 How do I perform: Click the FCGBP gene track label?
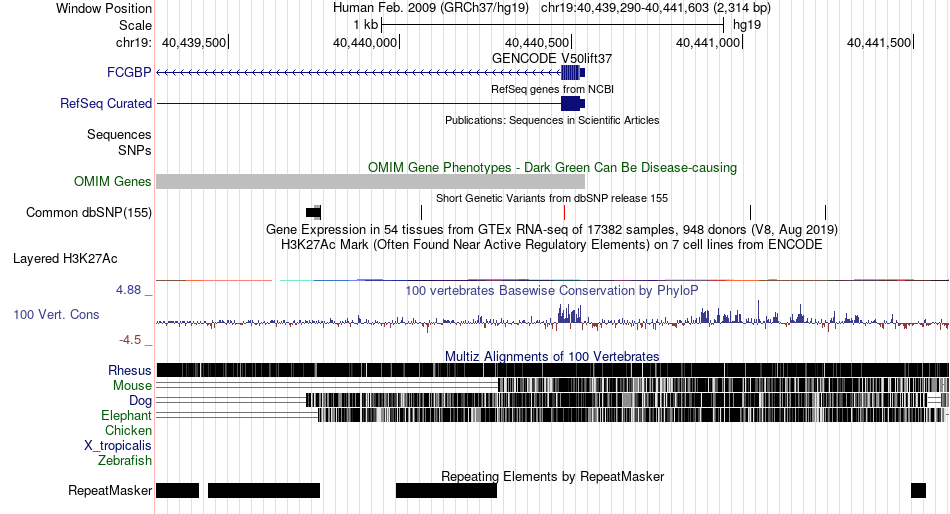click(128, 72)
